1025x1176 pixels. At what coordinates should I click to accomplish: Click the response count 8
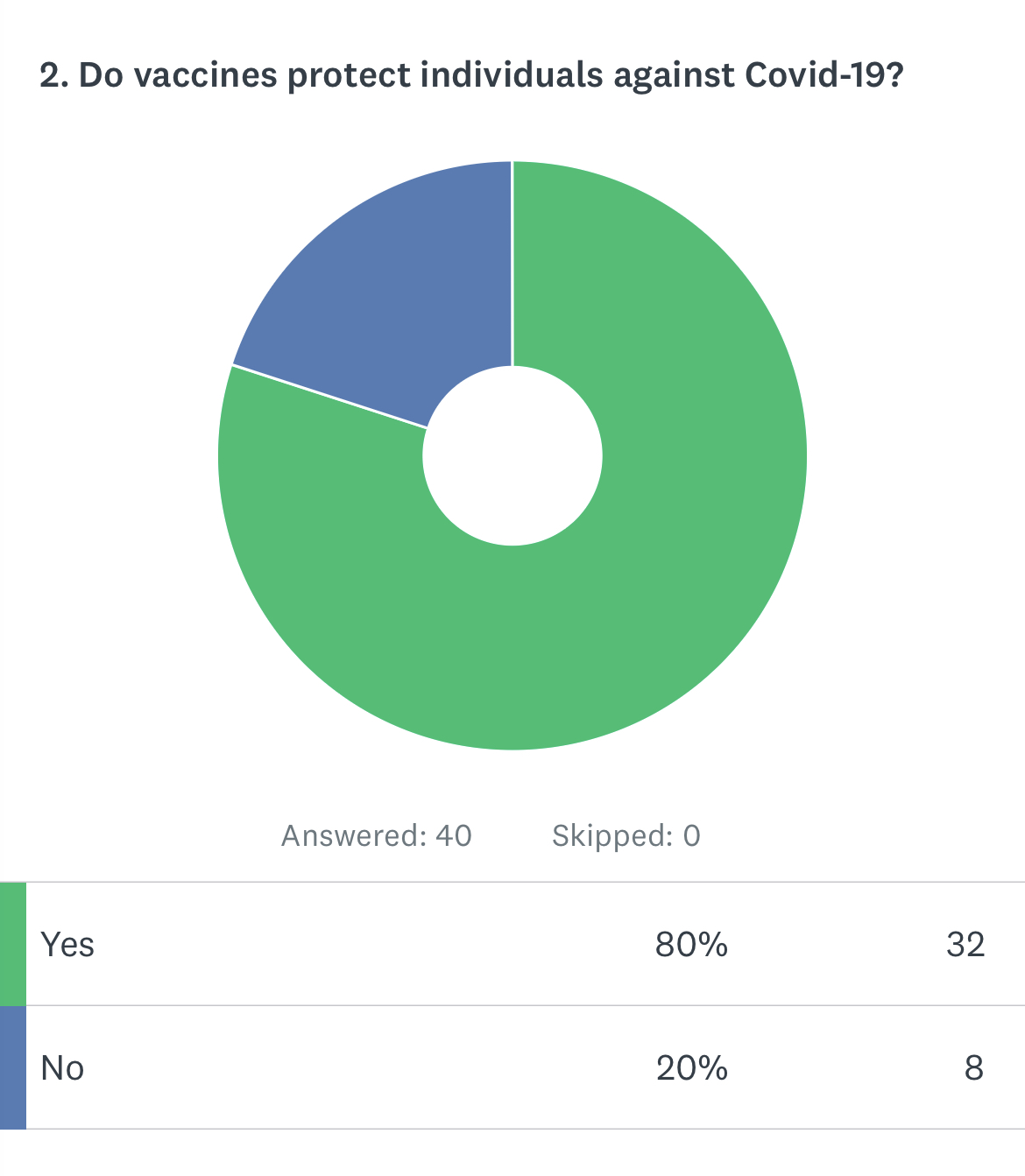(973, 1068)
